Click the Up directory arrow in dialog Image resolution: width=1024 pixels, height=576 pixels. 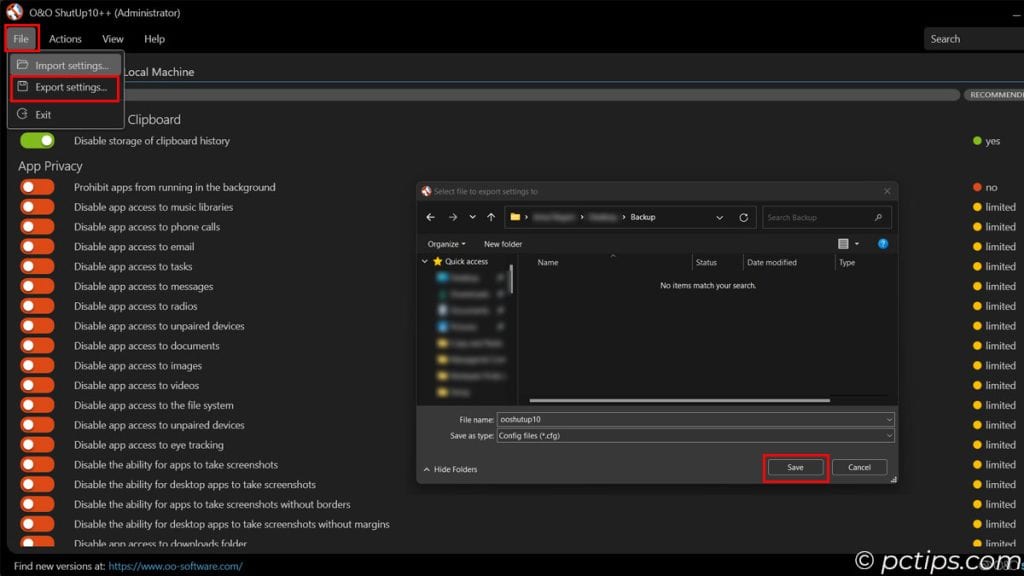pos(491,217)
